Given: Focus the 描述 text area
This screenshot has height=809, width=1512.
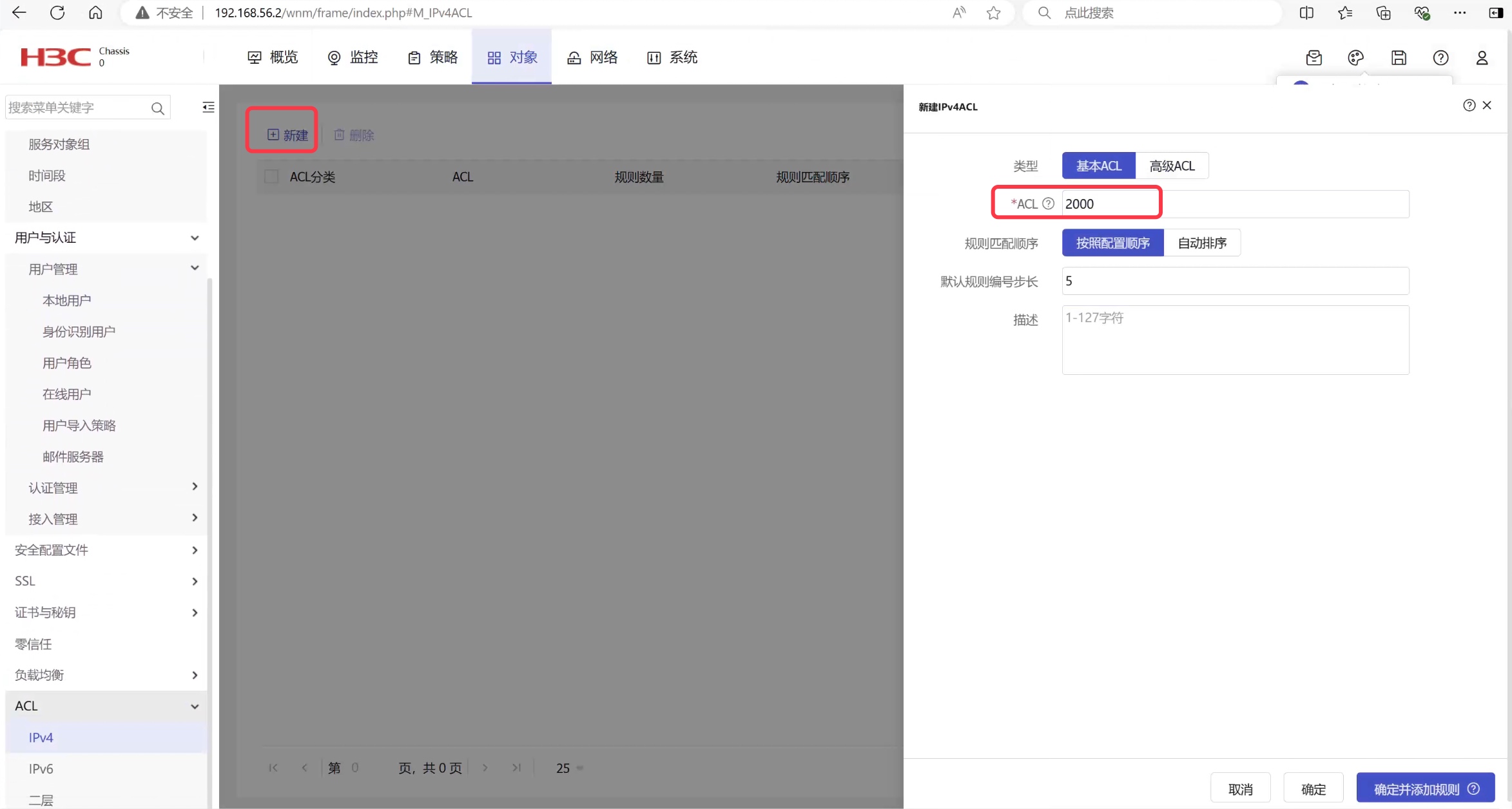Looking at the screenshot, I should (1235, 340).
